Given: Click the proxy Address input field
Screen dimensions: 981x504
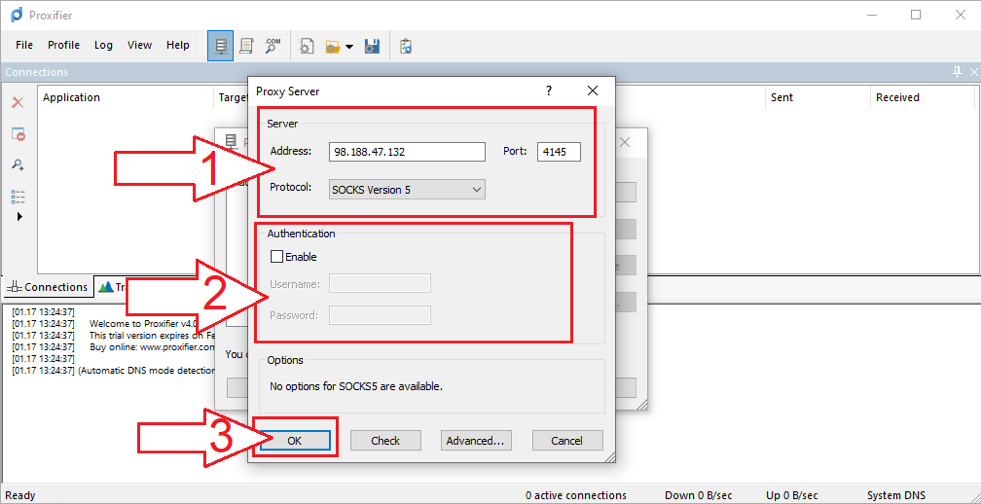Looking at the screenshot, I should (x=407, y=152).
